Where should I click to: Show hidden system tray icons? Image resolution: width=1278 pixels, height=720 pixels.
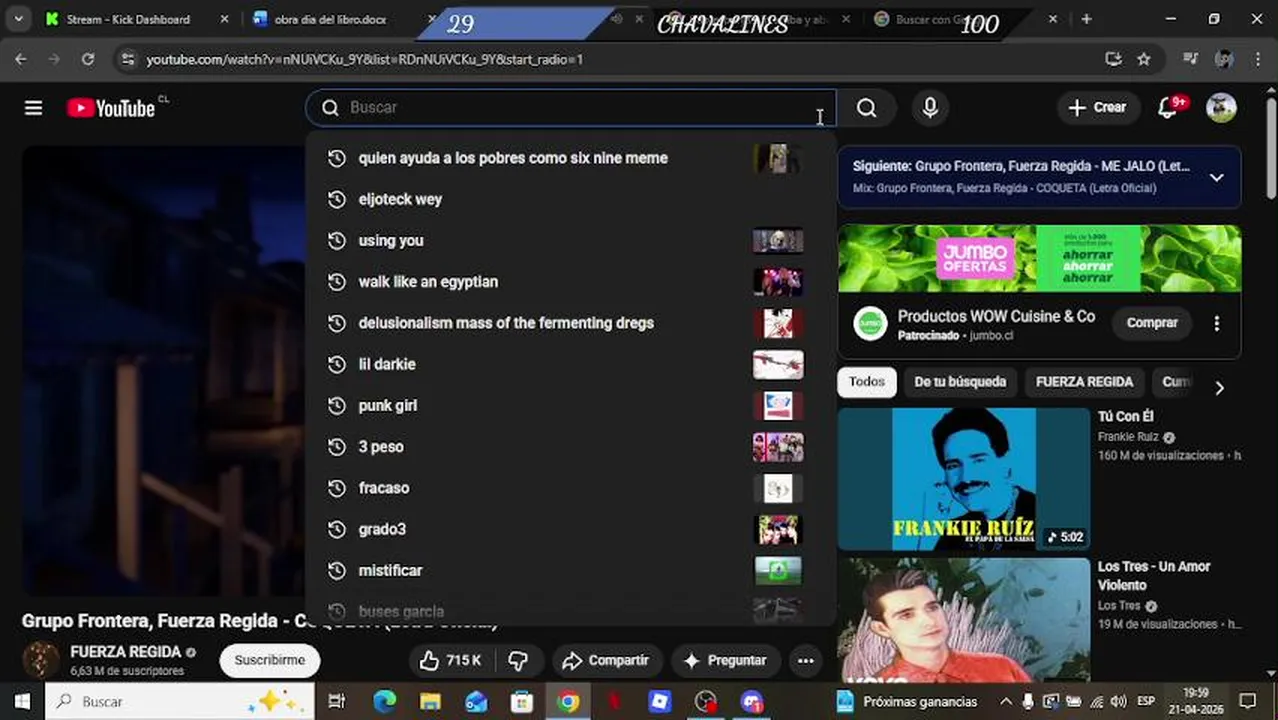(x=1006, y=701)
